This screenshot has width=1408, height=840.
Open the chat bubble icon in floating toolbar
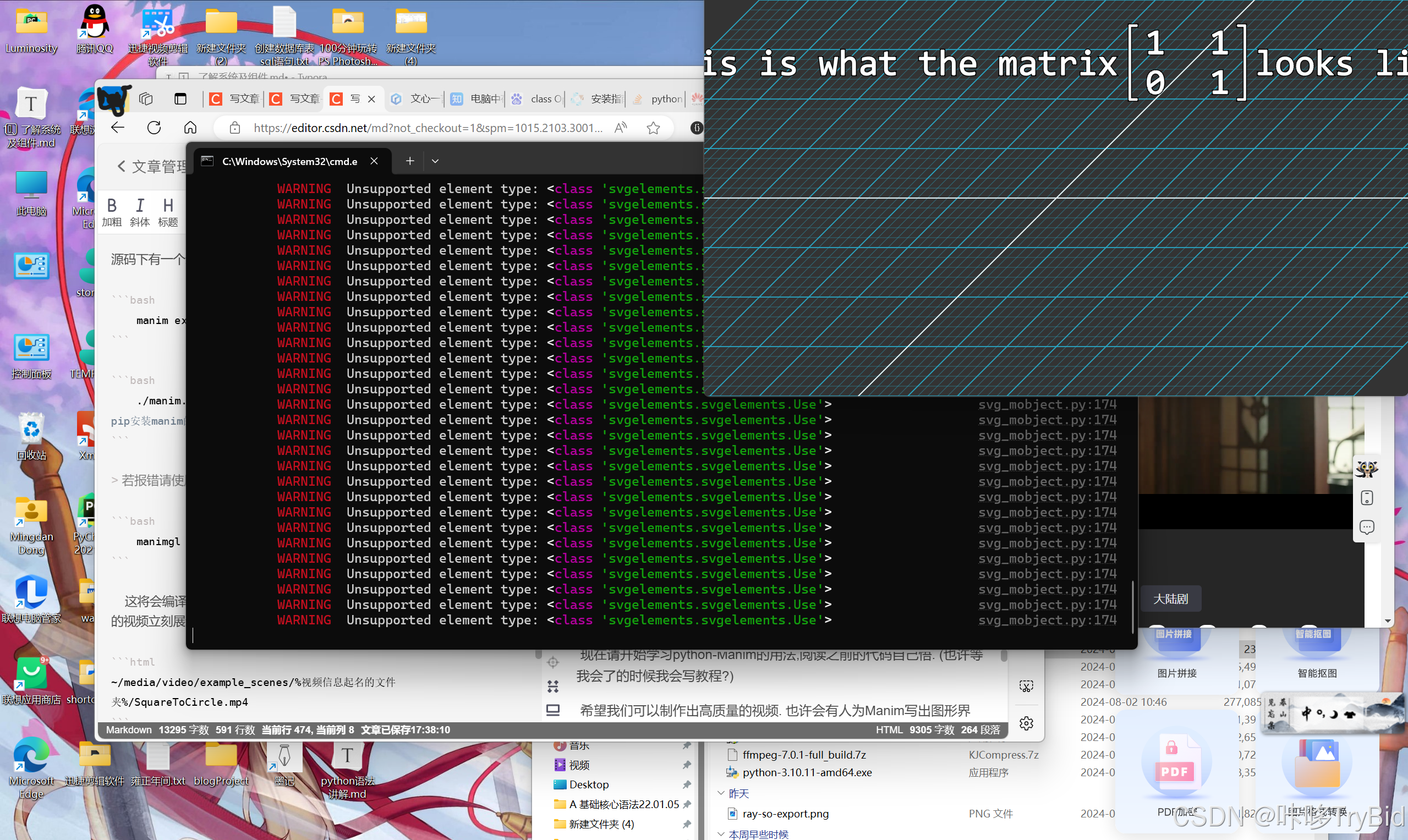click(1367, 527)
